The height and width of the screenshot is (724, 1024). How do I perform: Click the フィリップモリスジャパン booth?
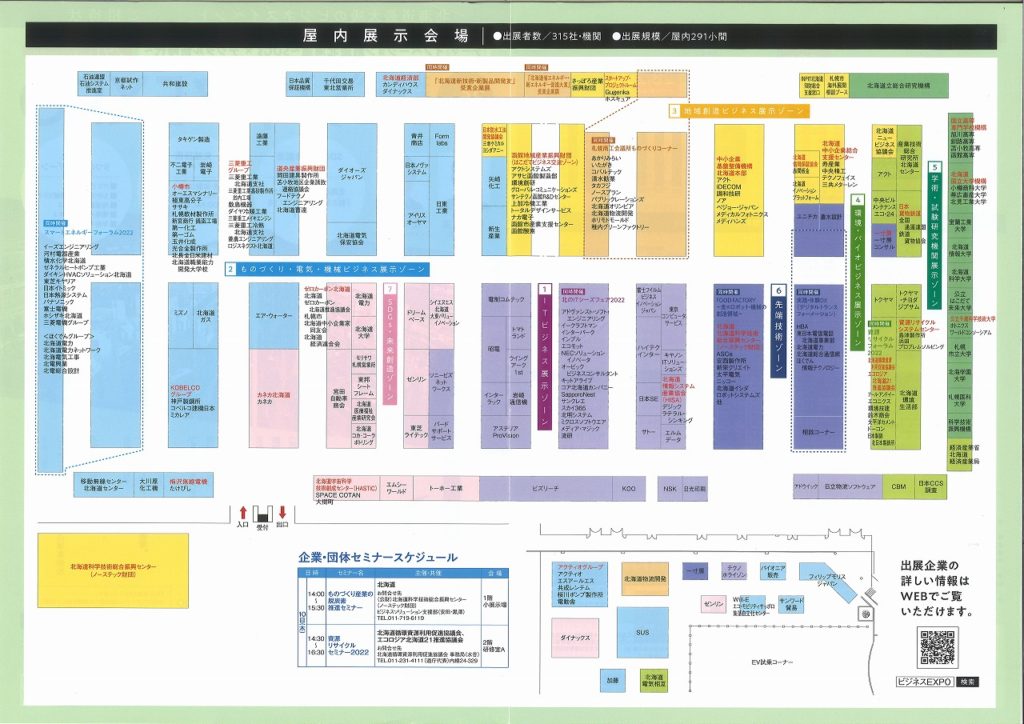[x=827, y=580]
